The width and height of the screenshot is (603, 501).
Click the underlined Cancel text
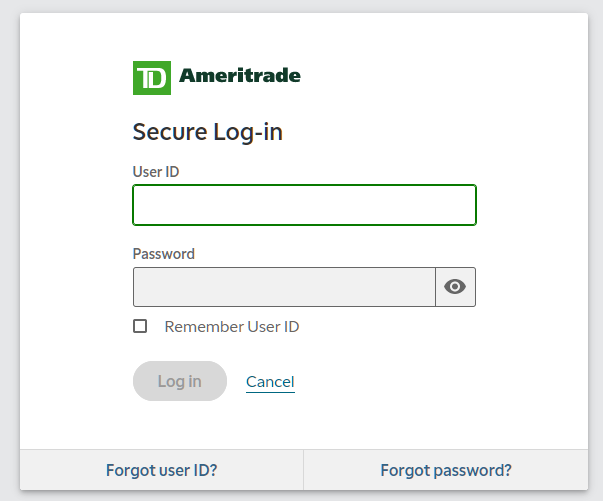click(x=270, y=381)
